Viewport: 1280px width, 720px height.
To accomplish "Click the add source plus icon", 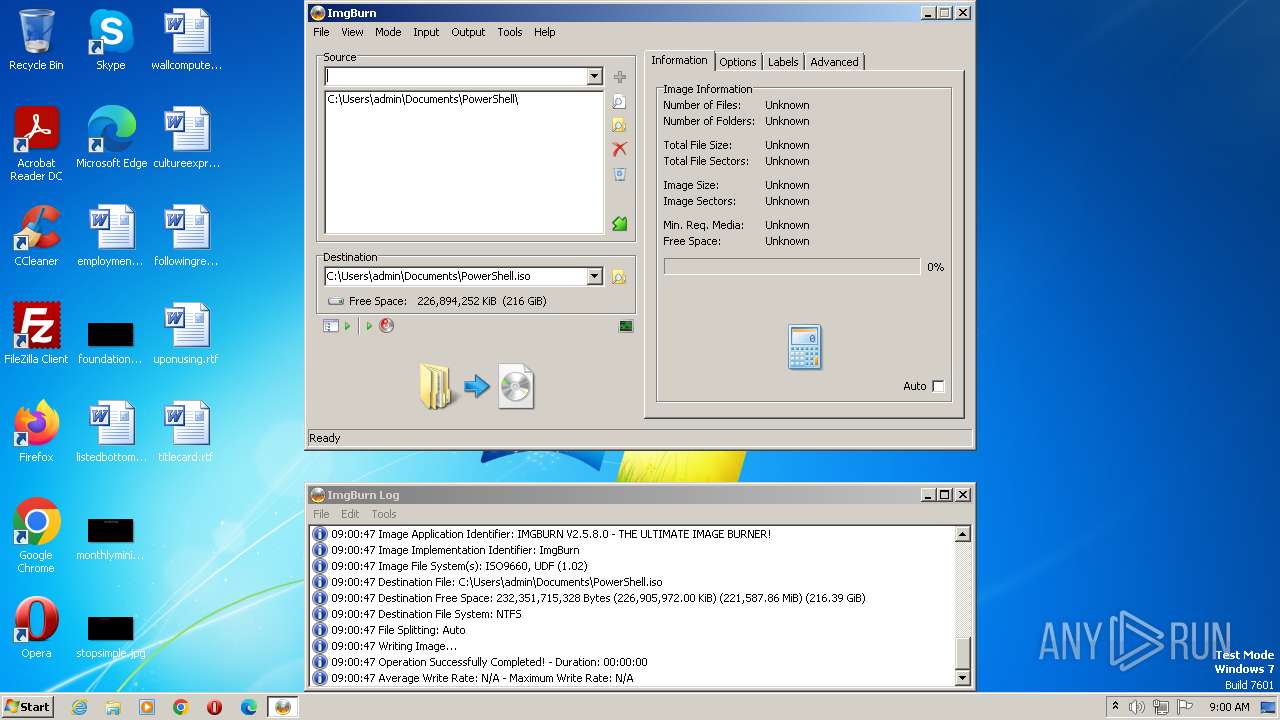I will [x=620, y=77].
